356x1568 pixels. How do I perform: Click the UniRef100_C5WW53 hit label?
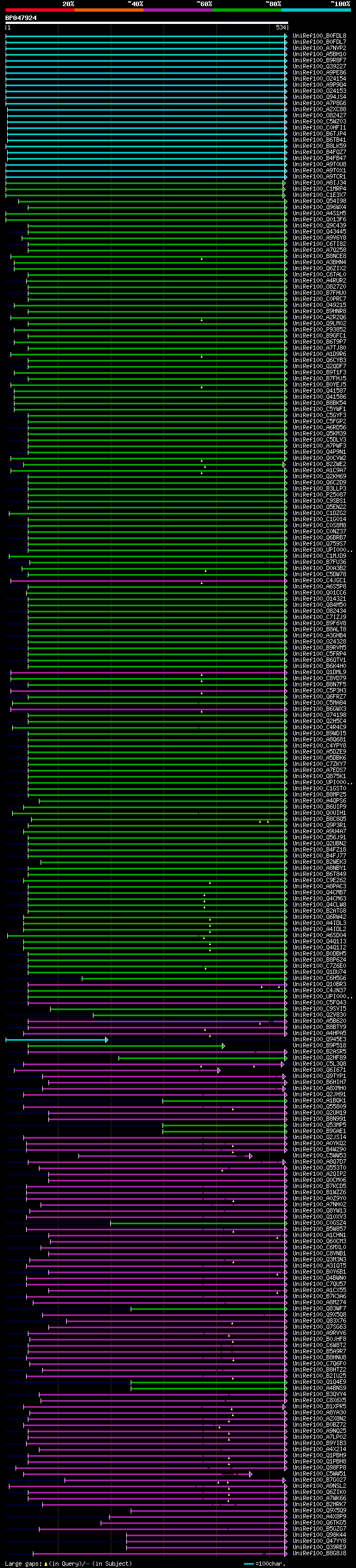[x=319, y=1155]
